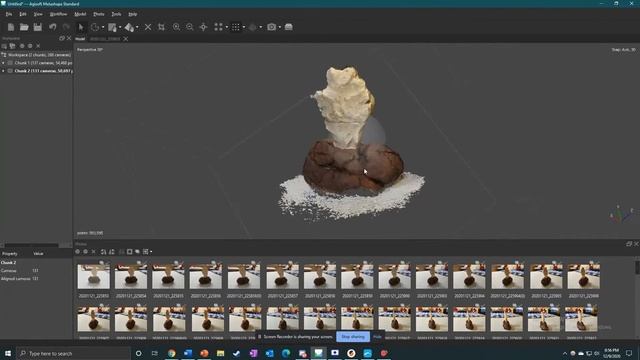Open Chrome from the taskbar
Viewport: 640px width, 360px height.
coord(171,353)
